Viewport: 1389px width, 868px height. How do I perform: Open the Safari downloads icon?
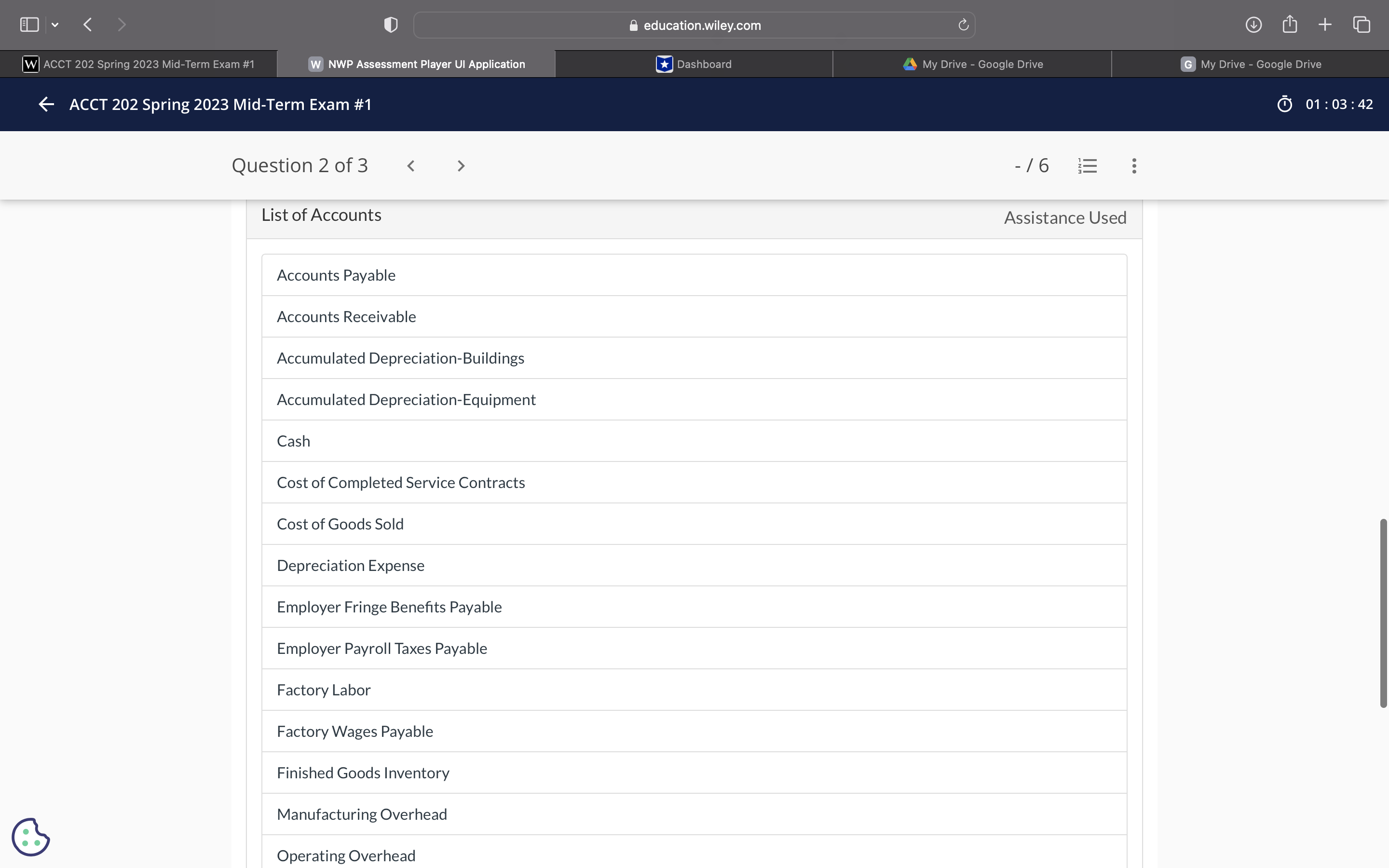coord(1253,25)
